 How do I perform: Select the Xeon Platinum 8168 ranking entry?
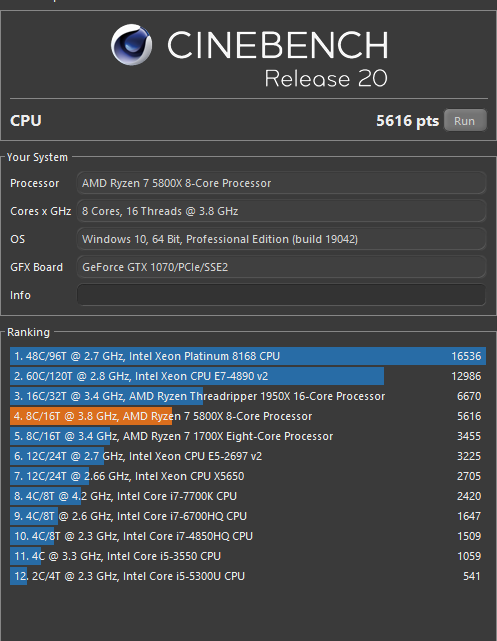click(248, 356)
